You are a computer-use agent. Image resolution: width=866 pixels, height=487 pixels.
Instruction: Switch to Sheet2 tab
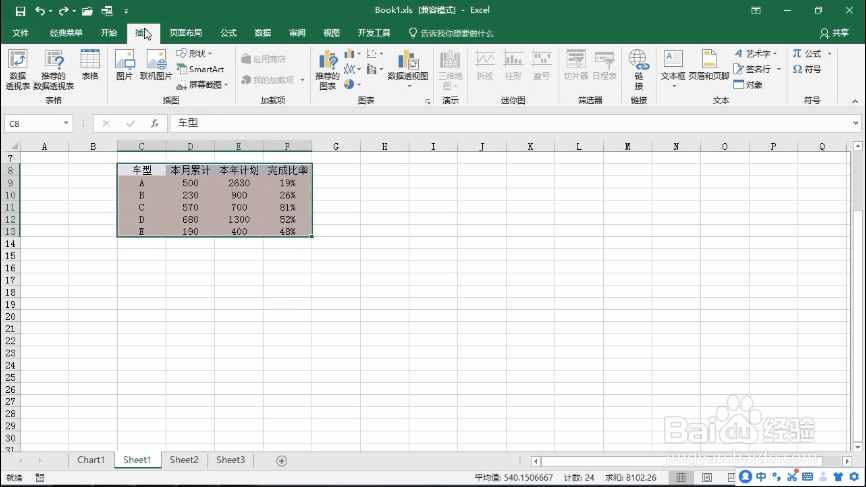click(184, 460)
